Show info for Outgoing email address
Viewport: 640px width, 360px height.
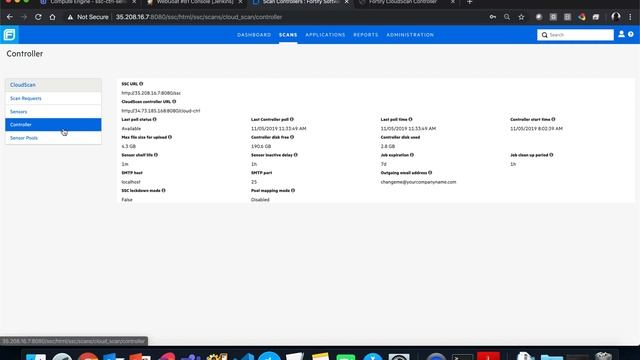(x=430, y=173)
